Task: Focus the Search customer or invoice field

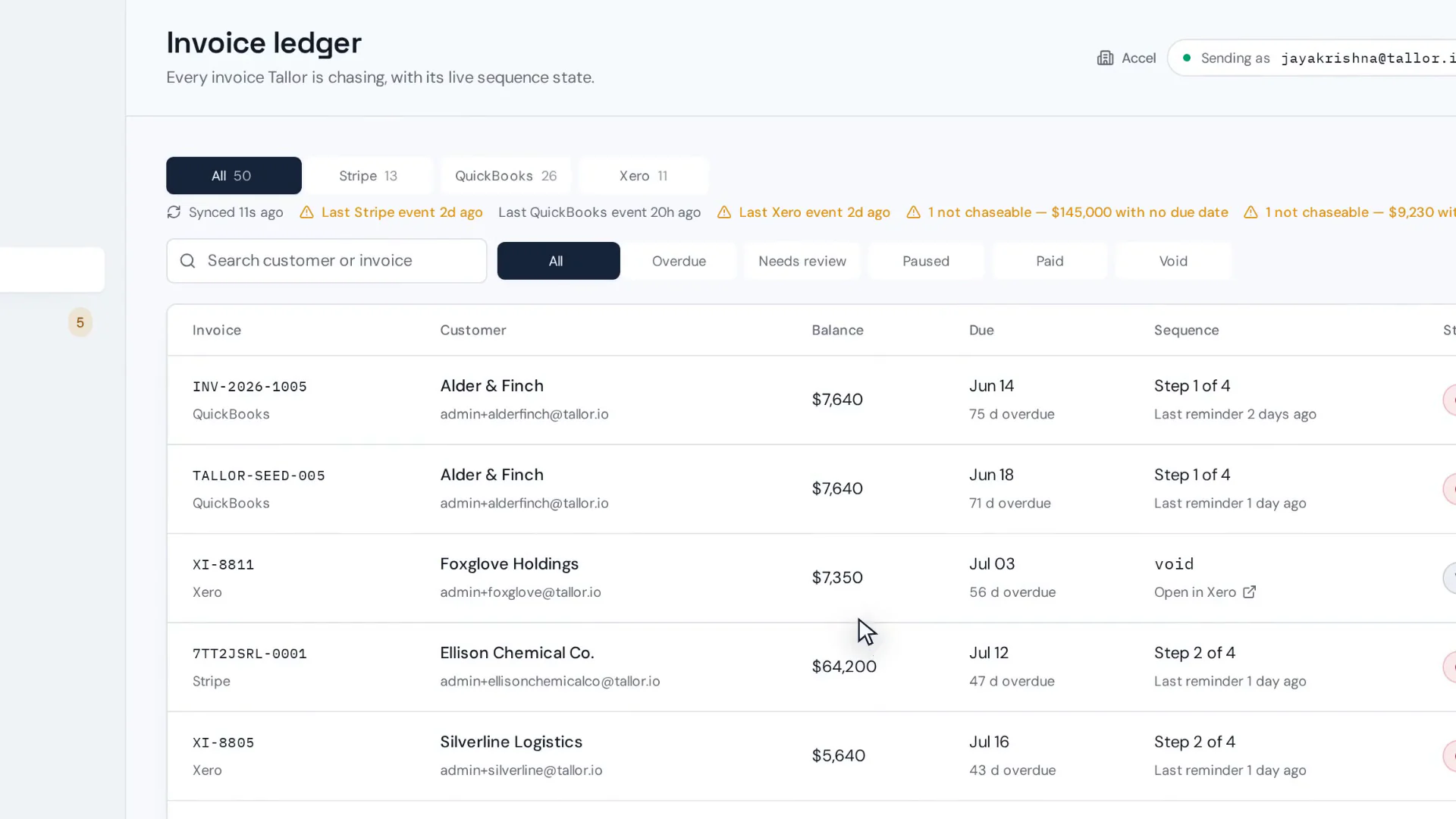Action: (327, 261)
